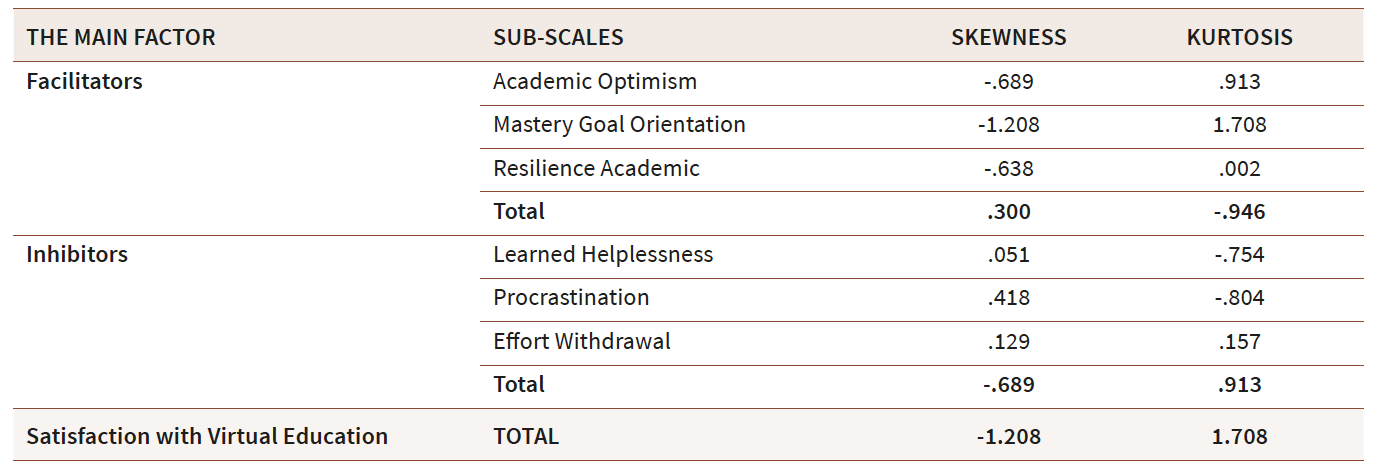Click the Facilitators total skewness value .300

click(1008, 211)
